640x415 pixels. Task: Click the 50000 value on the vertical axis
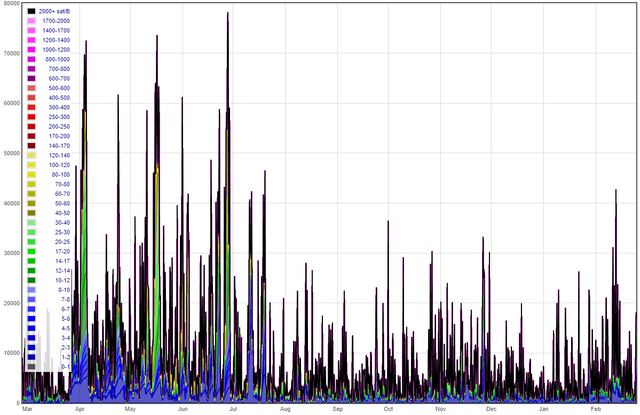tap(12, 153)
